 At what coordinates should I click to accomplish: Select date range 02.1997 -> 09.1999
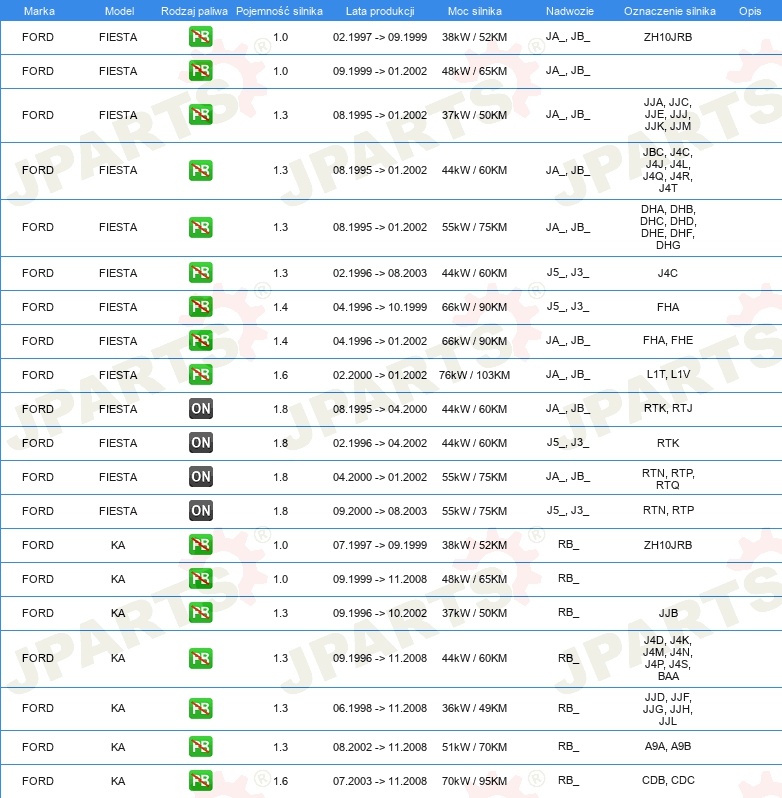[x=380, y=37]
